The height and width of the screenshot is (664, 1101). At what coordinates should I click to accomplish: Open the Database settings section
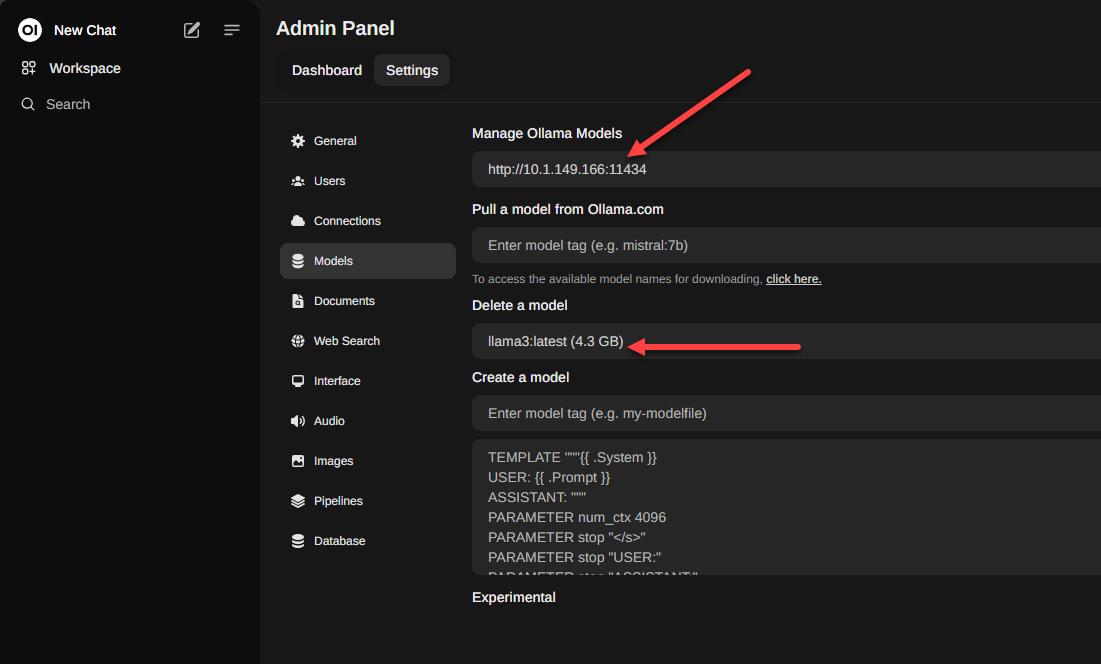pos(339,541)
